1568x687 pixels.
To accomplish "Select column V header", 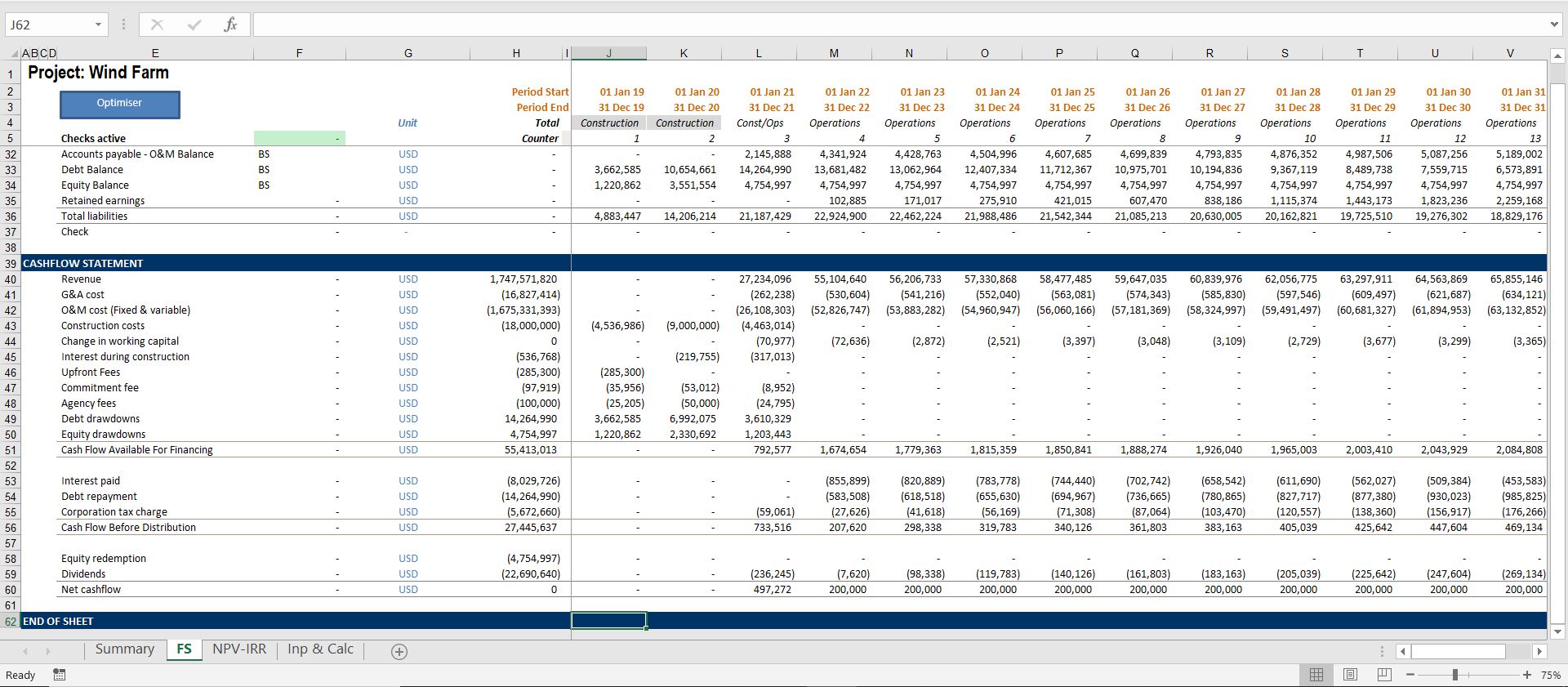I will coord(1510,53).
